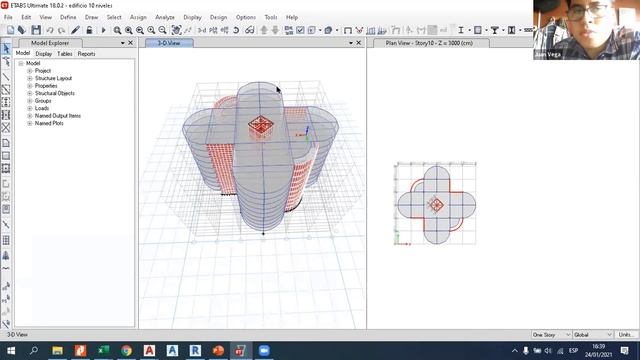
Task: Expand the Groups tree node
Action: coord(30,101)
